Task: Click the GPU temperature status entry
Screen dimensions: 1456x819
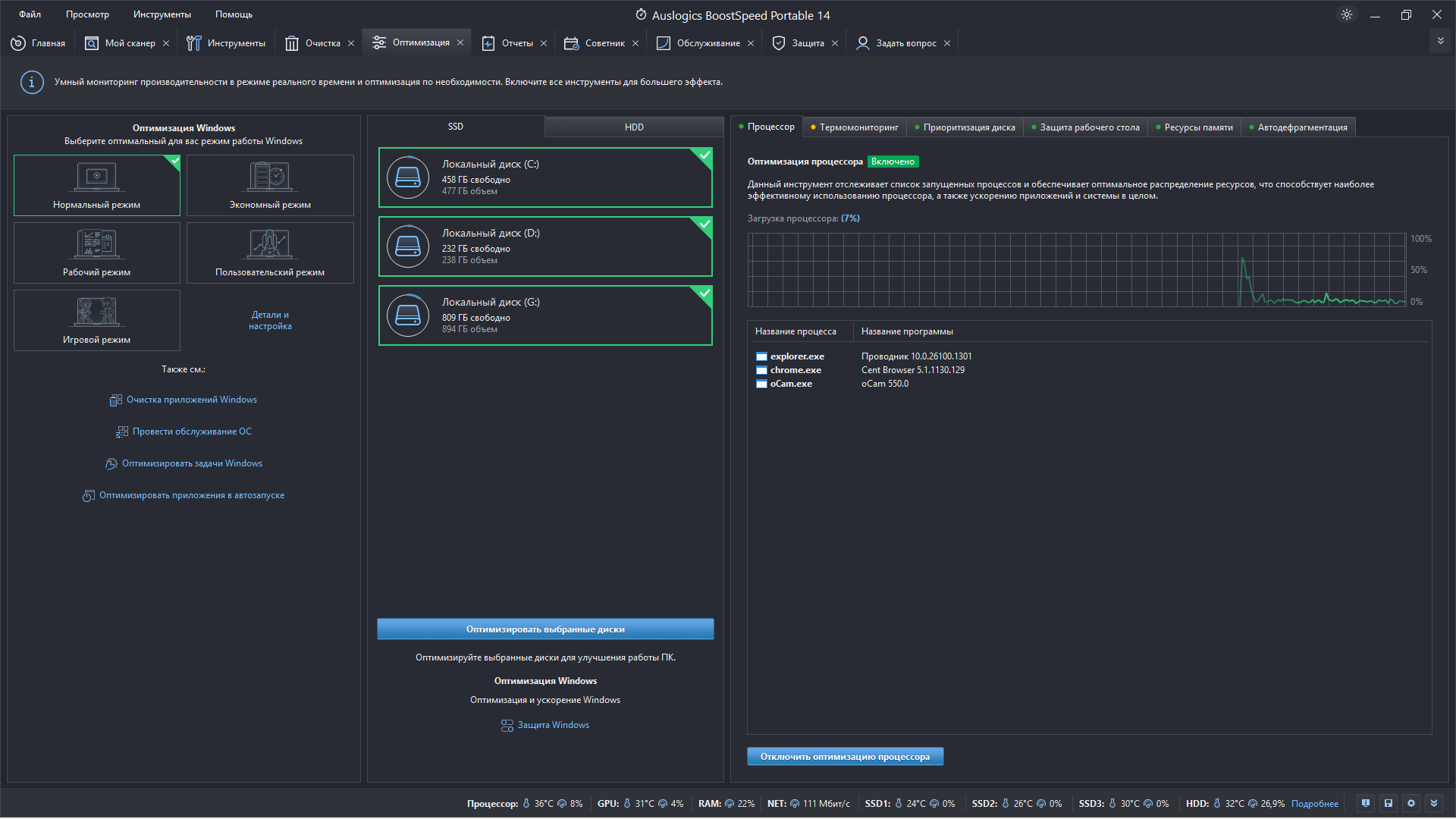Action: 640,804
